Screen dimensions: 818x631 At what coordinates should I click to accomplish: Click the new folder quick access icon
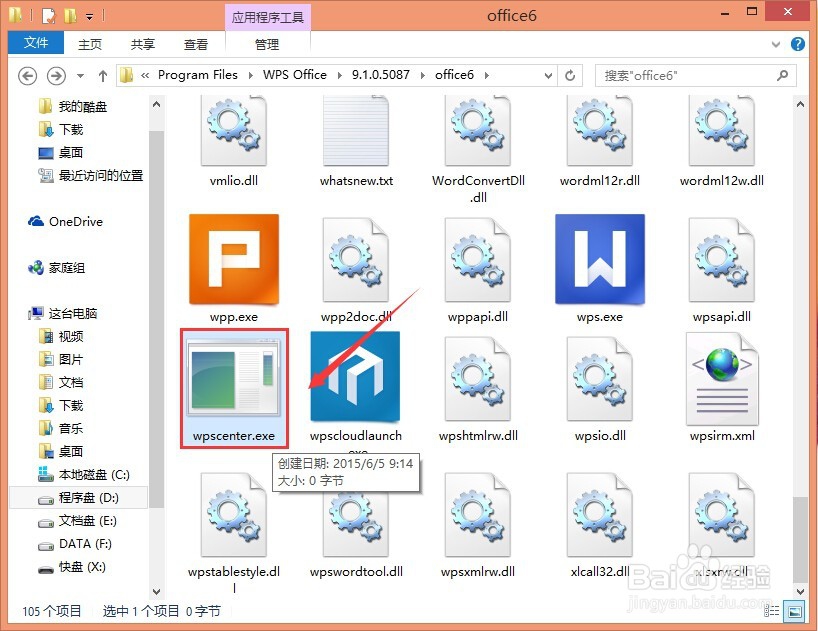70,16
